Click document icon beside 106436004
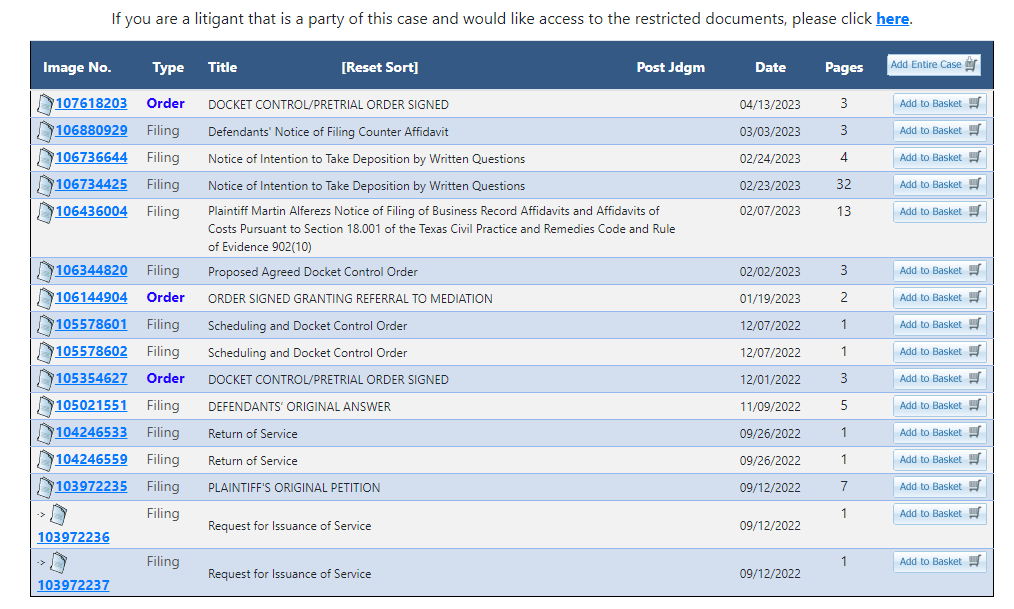The width and height of the screenshot is (1014, 609). [45, 213]
